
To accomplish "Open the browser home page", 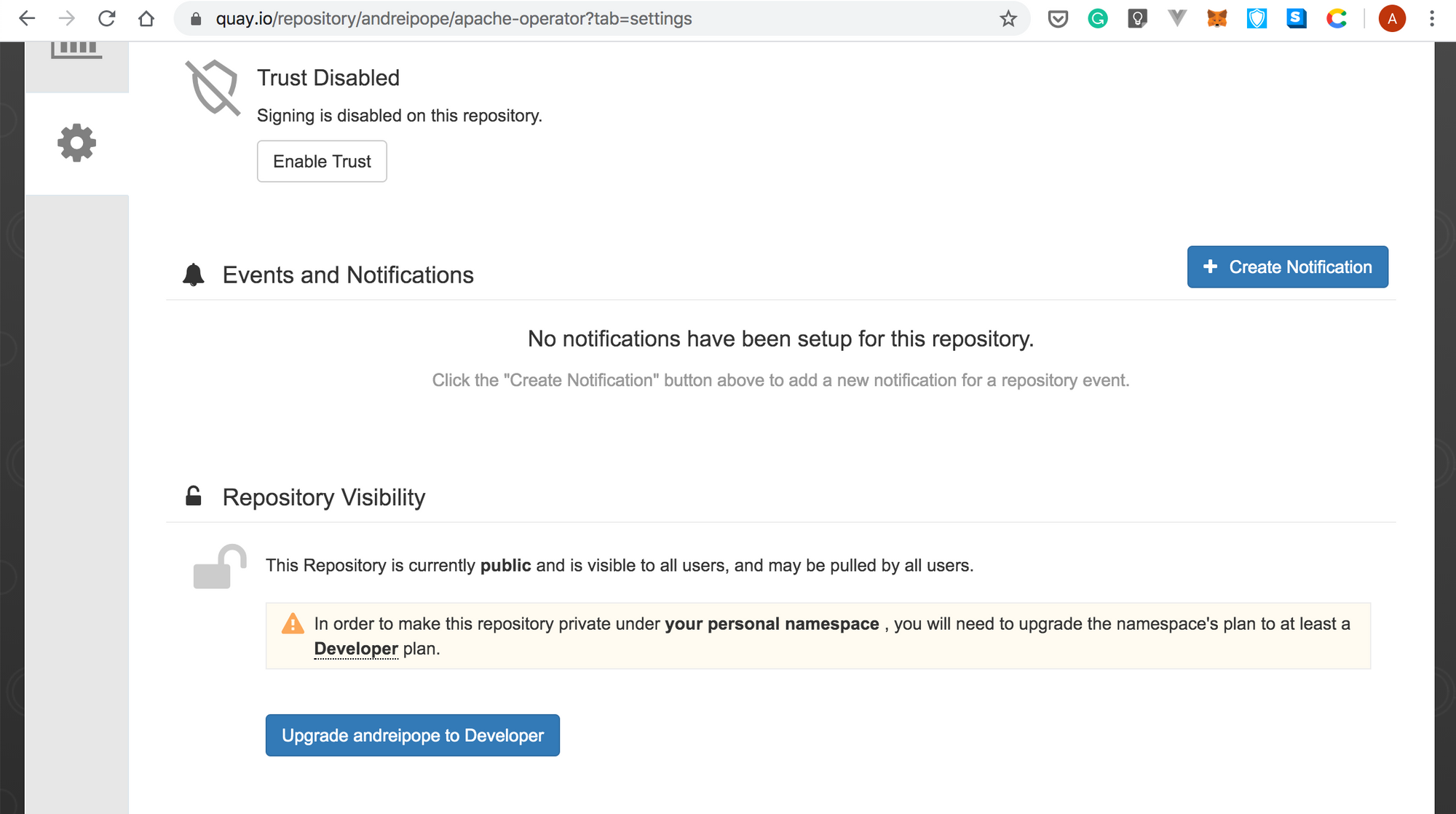I will pos(146,19).
